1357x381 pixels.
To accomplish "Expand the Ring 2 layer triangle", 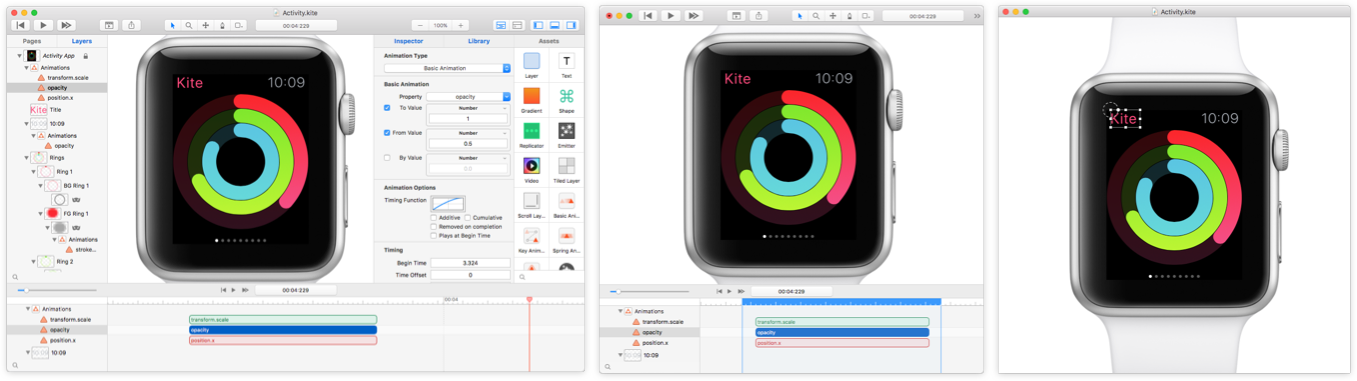I will click(33, 262).
